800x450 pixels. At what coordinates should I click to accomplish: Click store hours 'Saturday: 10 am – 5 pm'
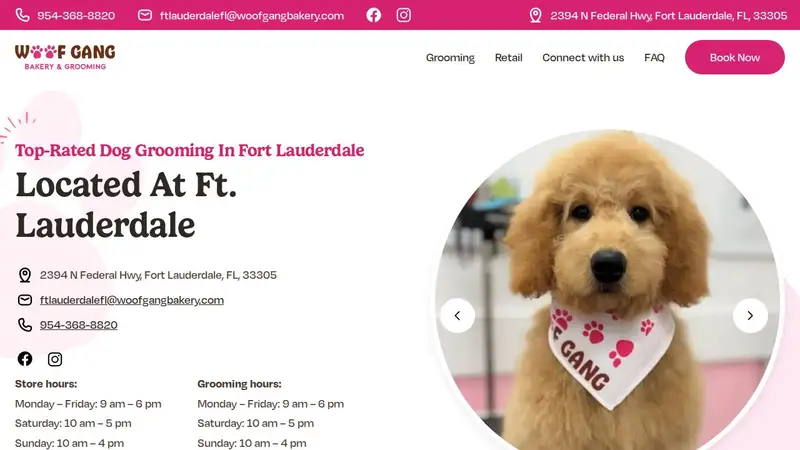(73, 423)
